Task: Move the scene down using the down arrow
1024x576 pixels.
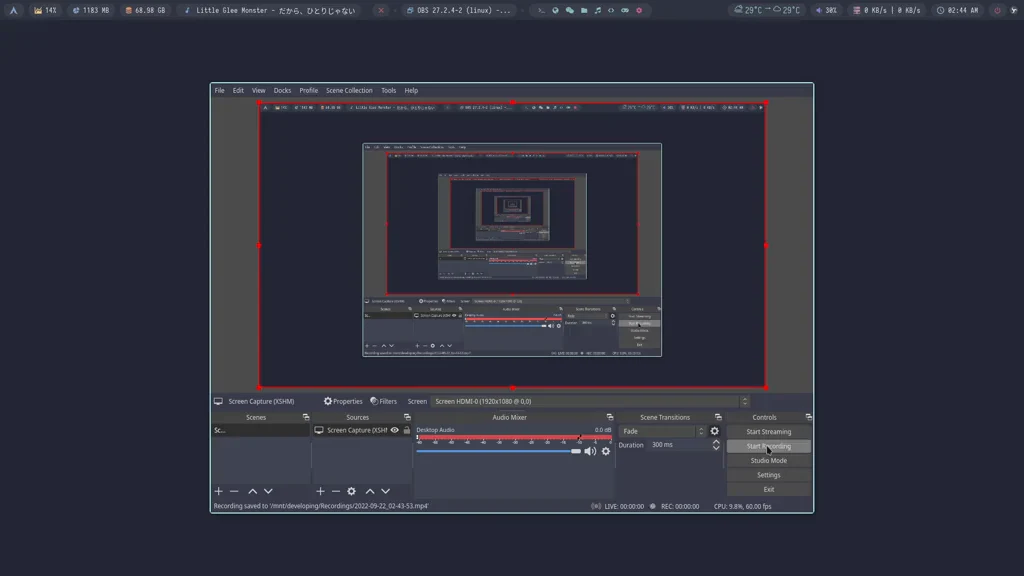Action: click(x=267, y=490)
